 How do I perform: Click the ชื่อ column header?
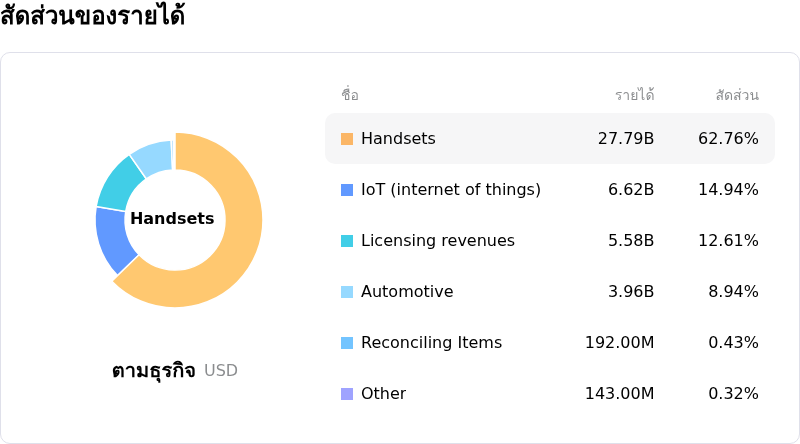(x=349, y=95)
